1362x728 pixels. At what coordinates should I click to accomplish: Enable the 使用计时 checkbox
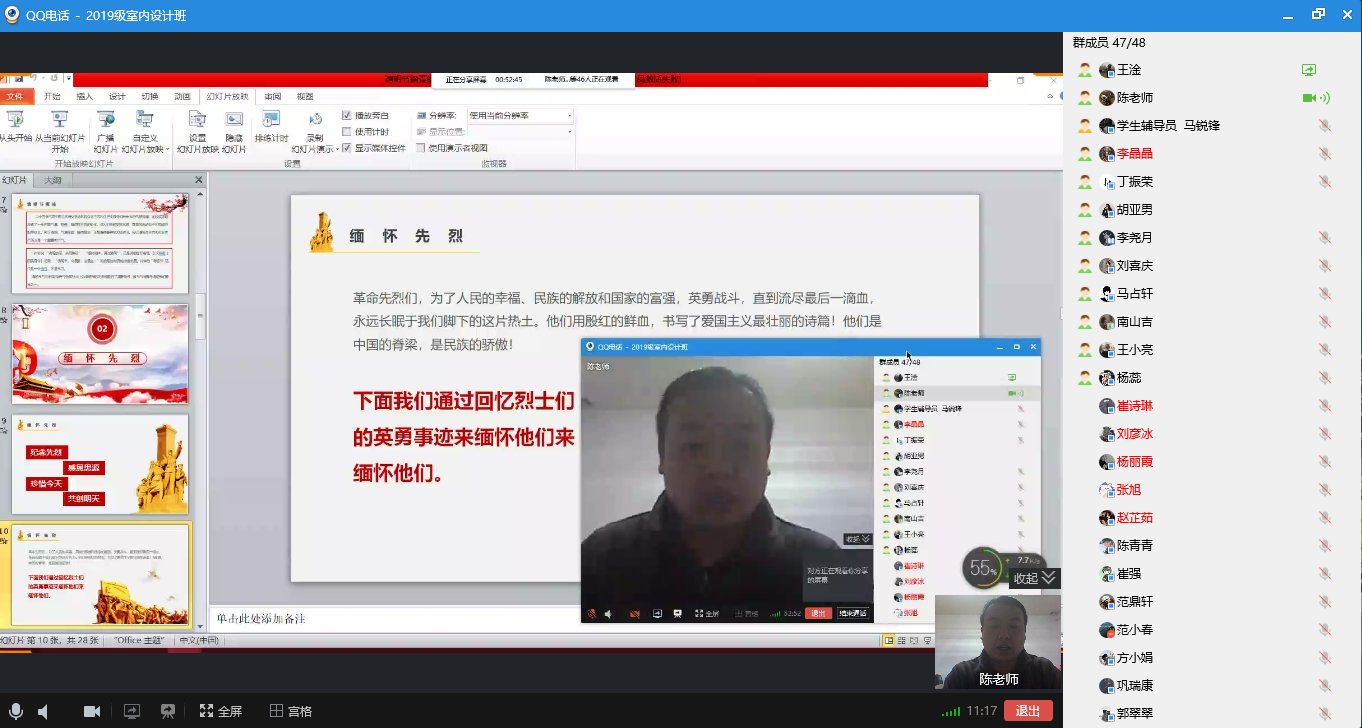point(347,132)
